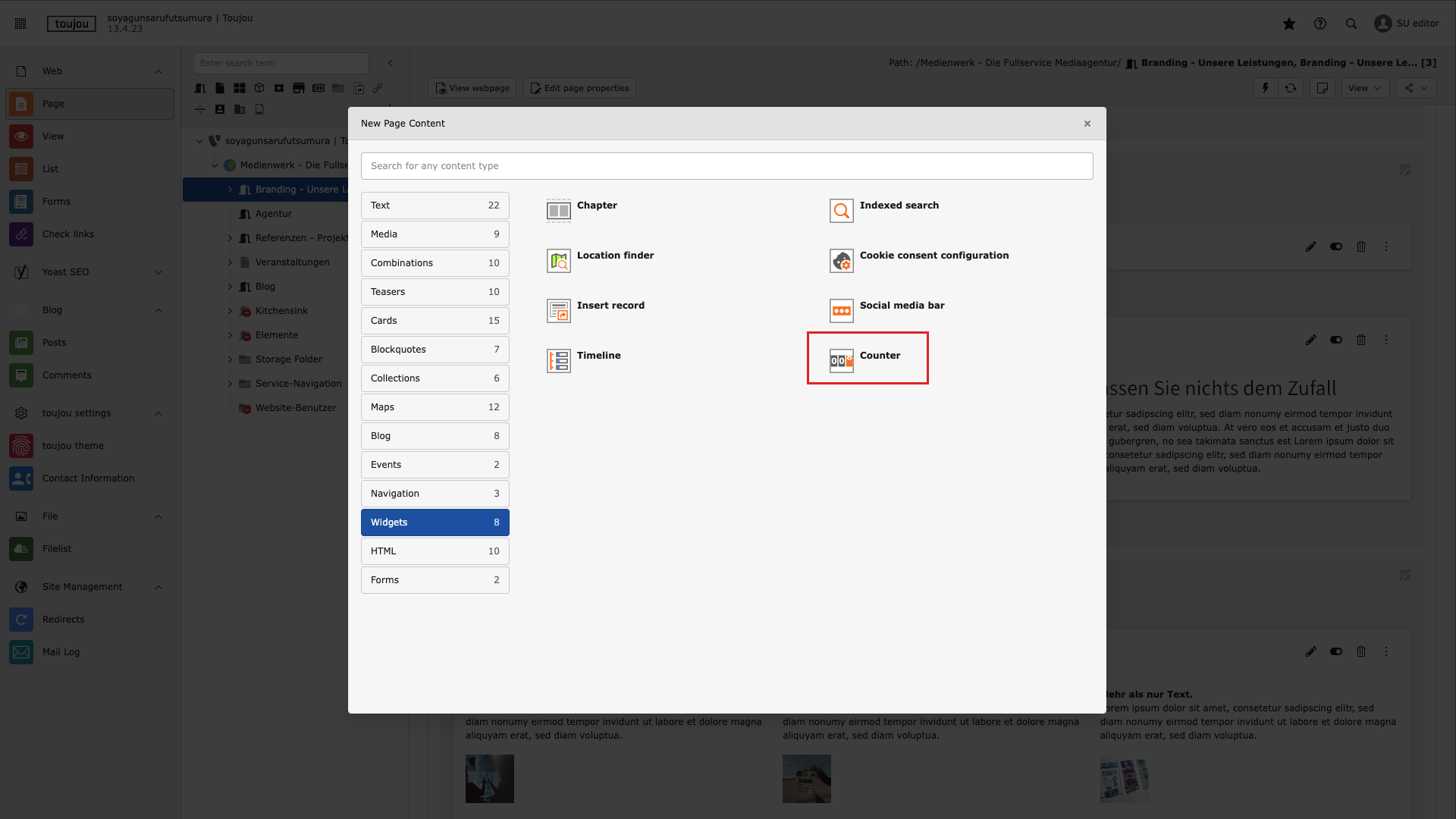Add Cookie consent configuration element

click(x=934, y=256)
